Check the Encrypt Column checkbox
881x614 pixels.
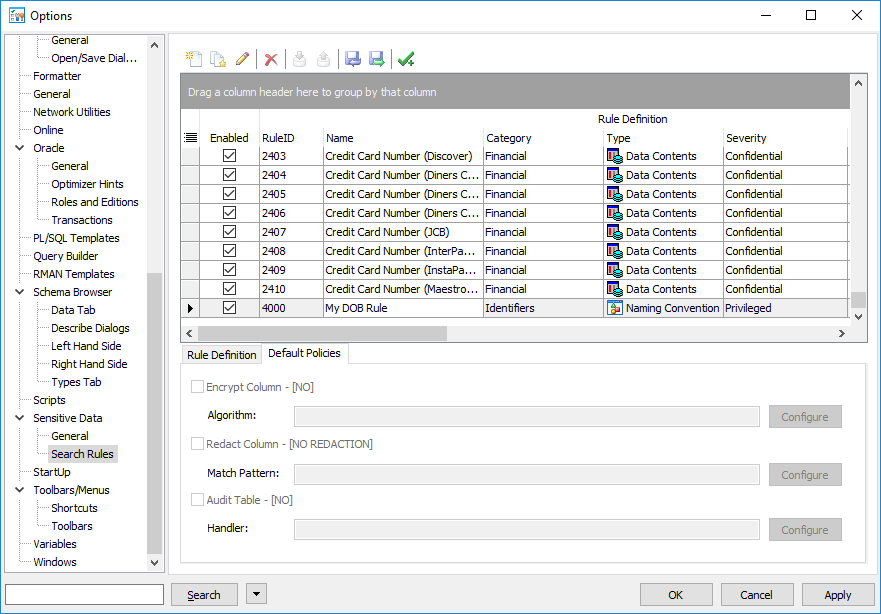click(197, 386)
